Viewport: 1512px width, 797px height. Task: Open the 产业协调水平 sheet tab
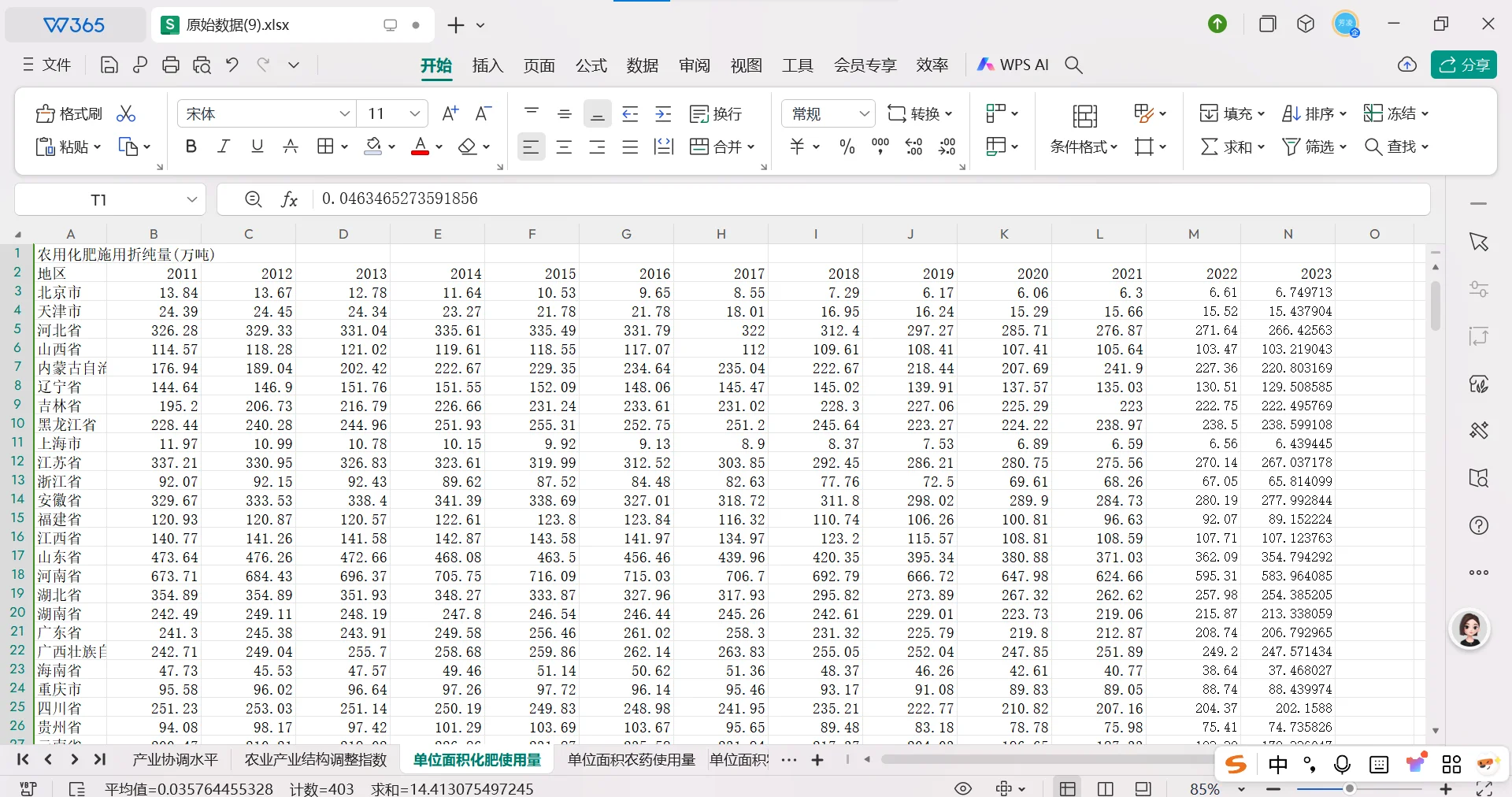point(175,760)
